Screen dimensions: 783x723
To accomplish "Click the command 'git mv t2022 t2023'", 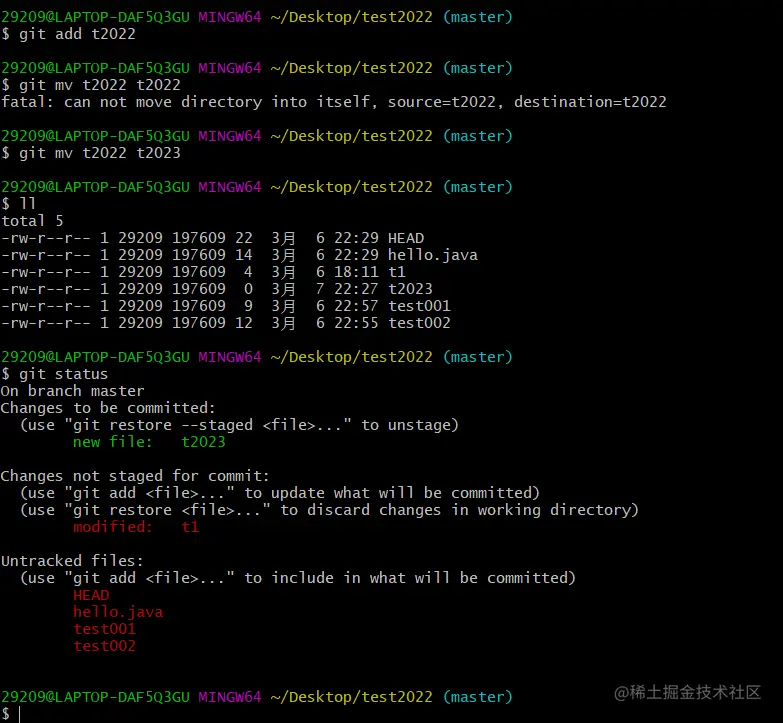I will (100, 153).
